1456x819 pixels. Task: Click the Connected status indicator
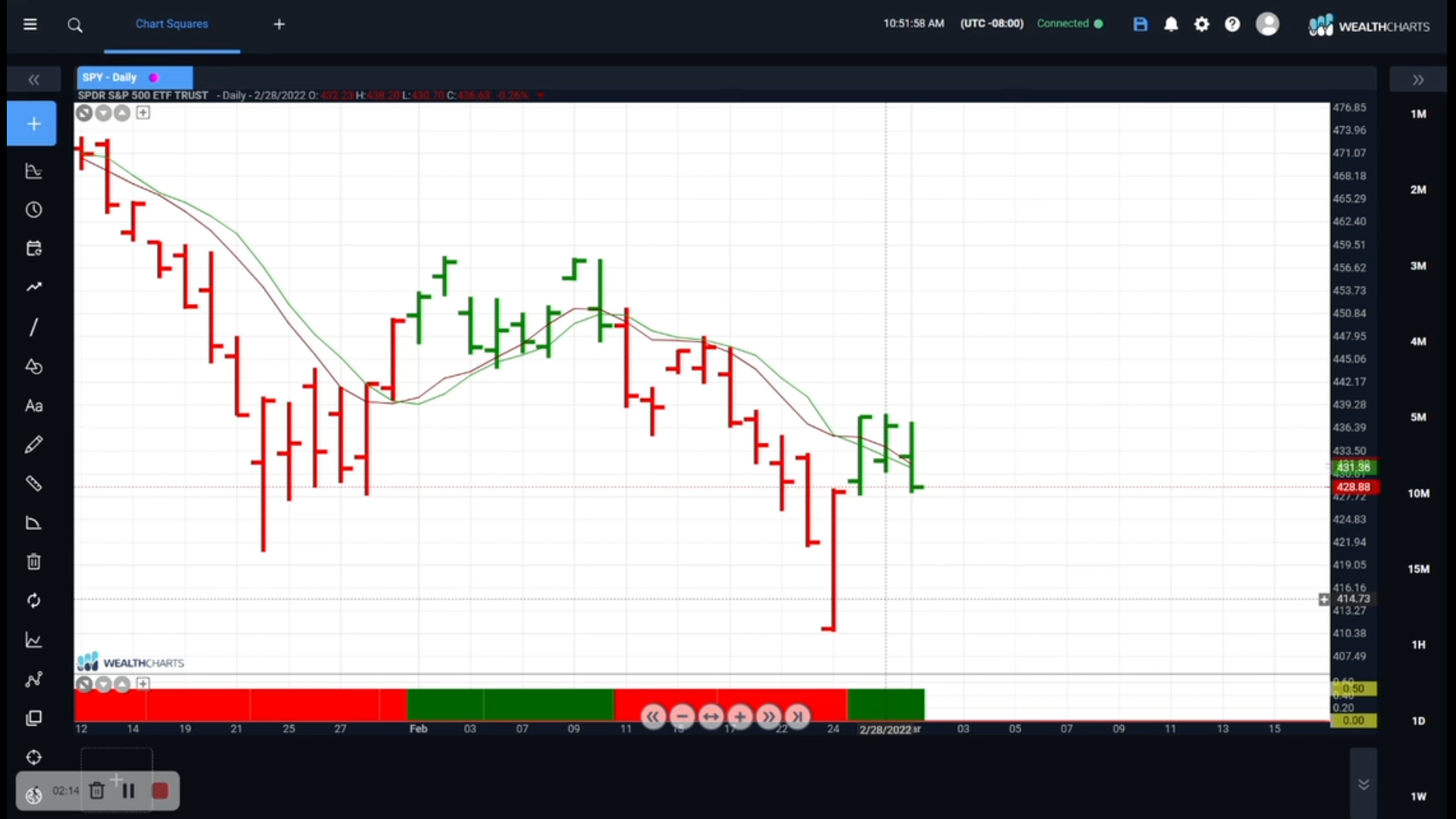(1069, 24)
